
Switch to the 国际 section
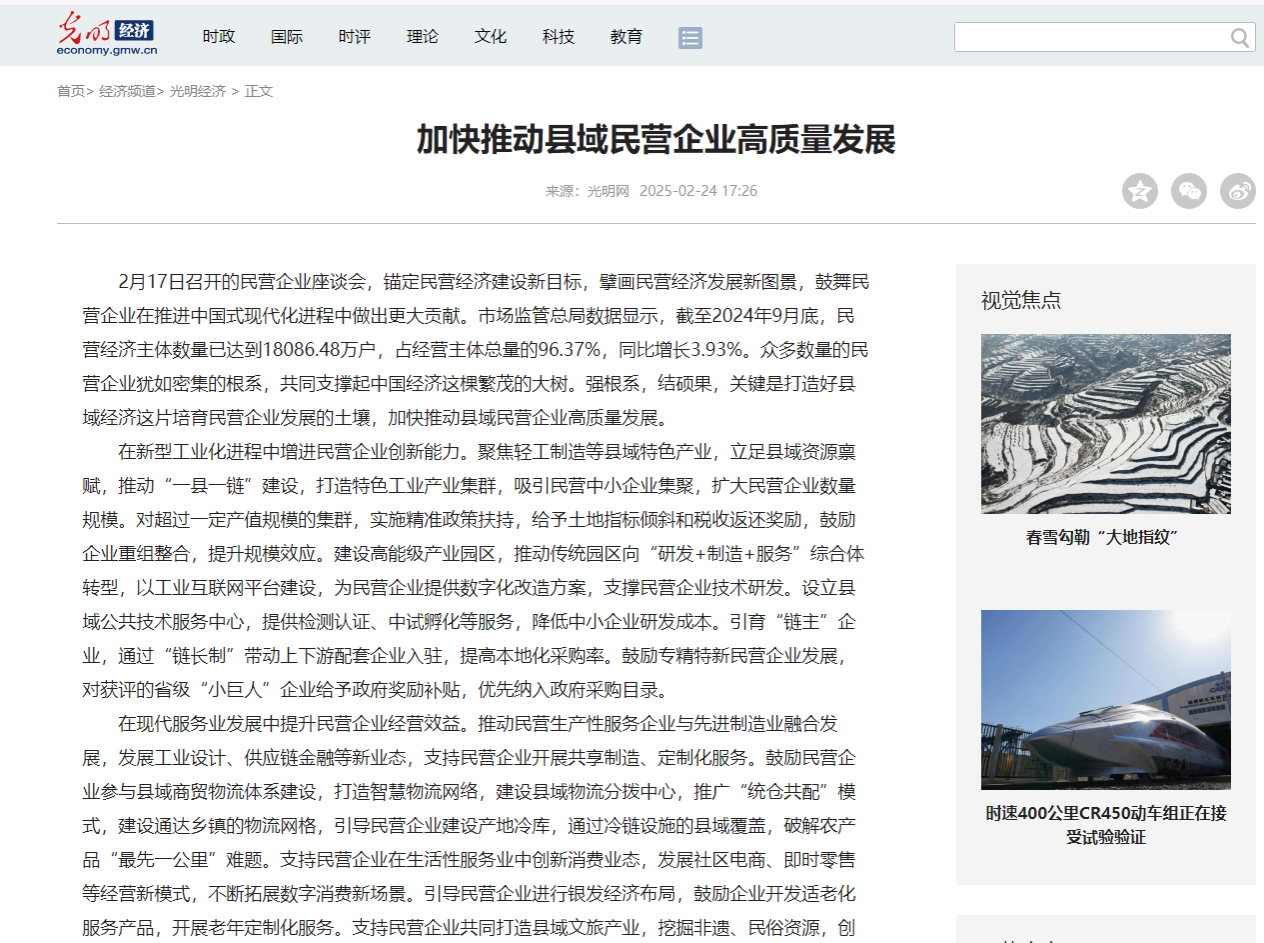[x=286, y=36]
